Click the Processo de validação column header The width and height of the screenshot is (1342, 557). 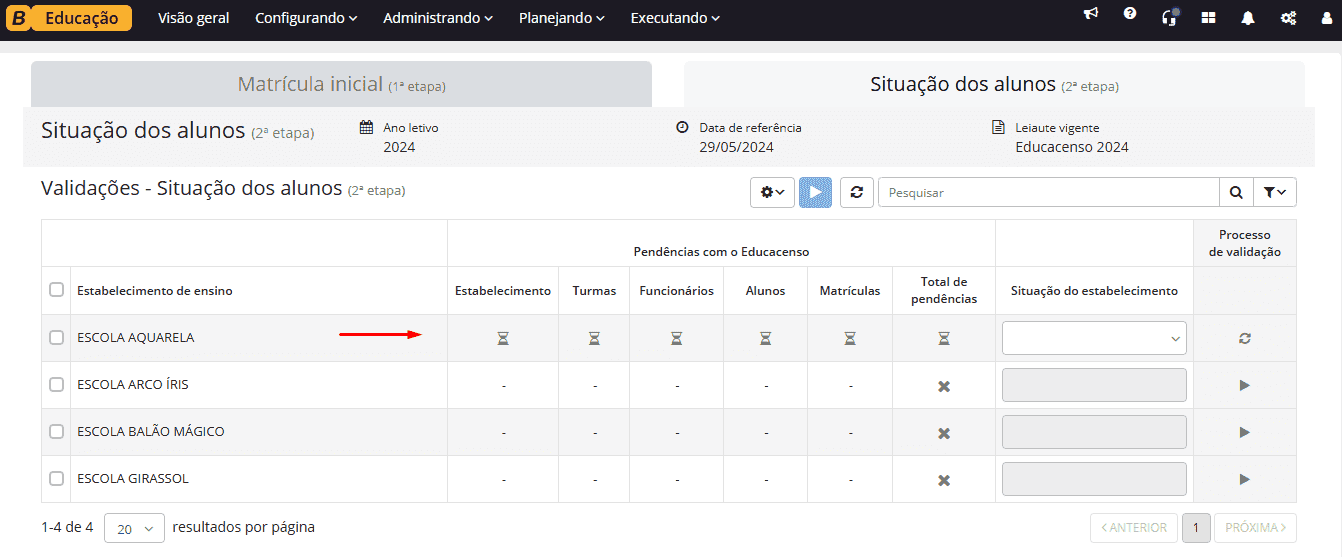coord(1244,243)
